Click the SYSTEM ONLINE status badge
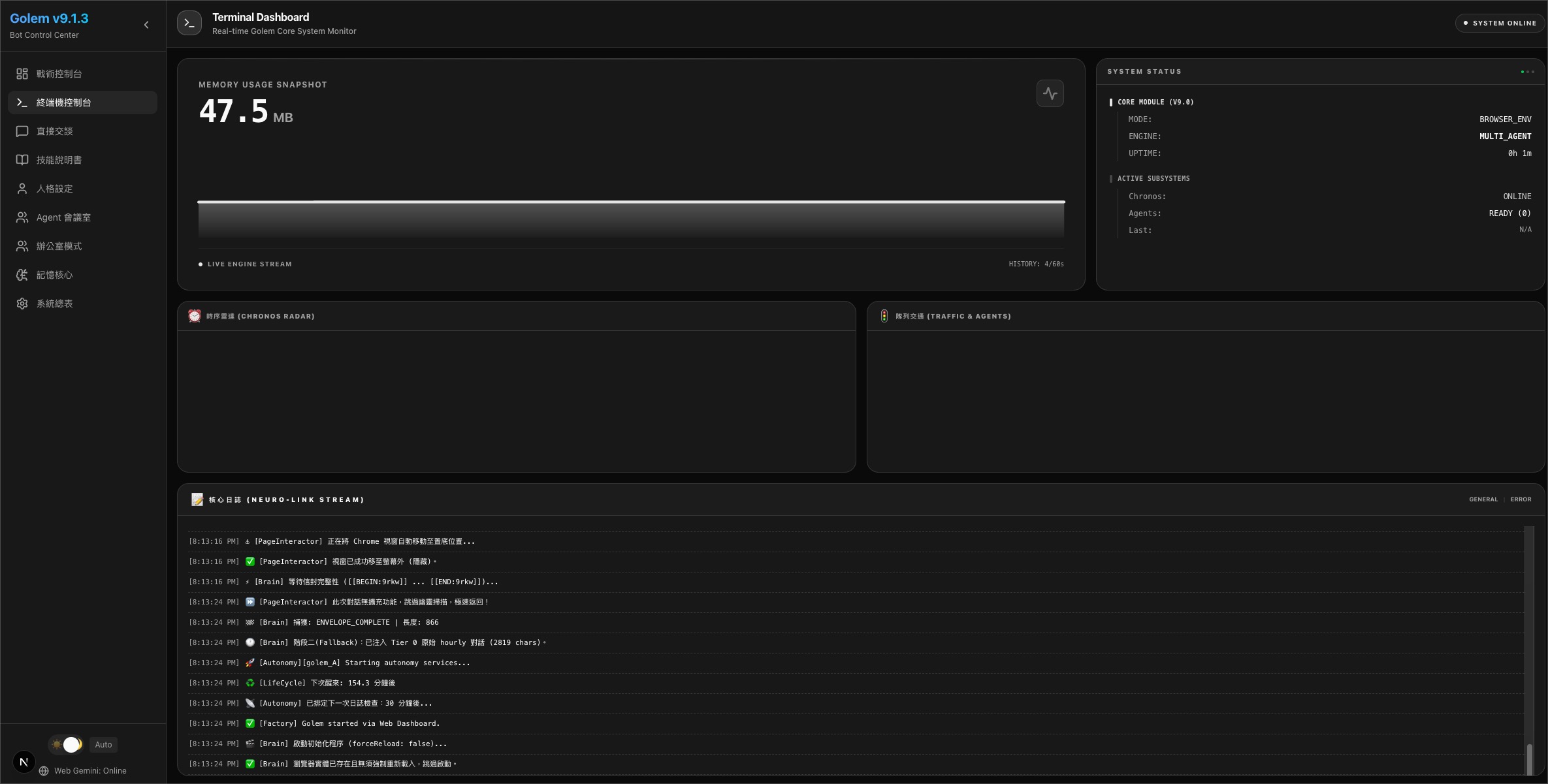 point(1500,23)
